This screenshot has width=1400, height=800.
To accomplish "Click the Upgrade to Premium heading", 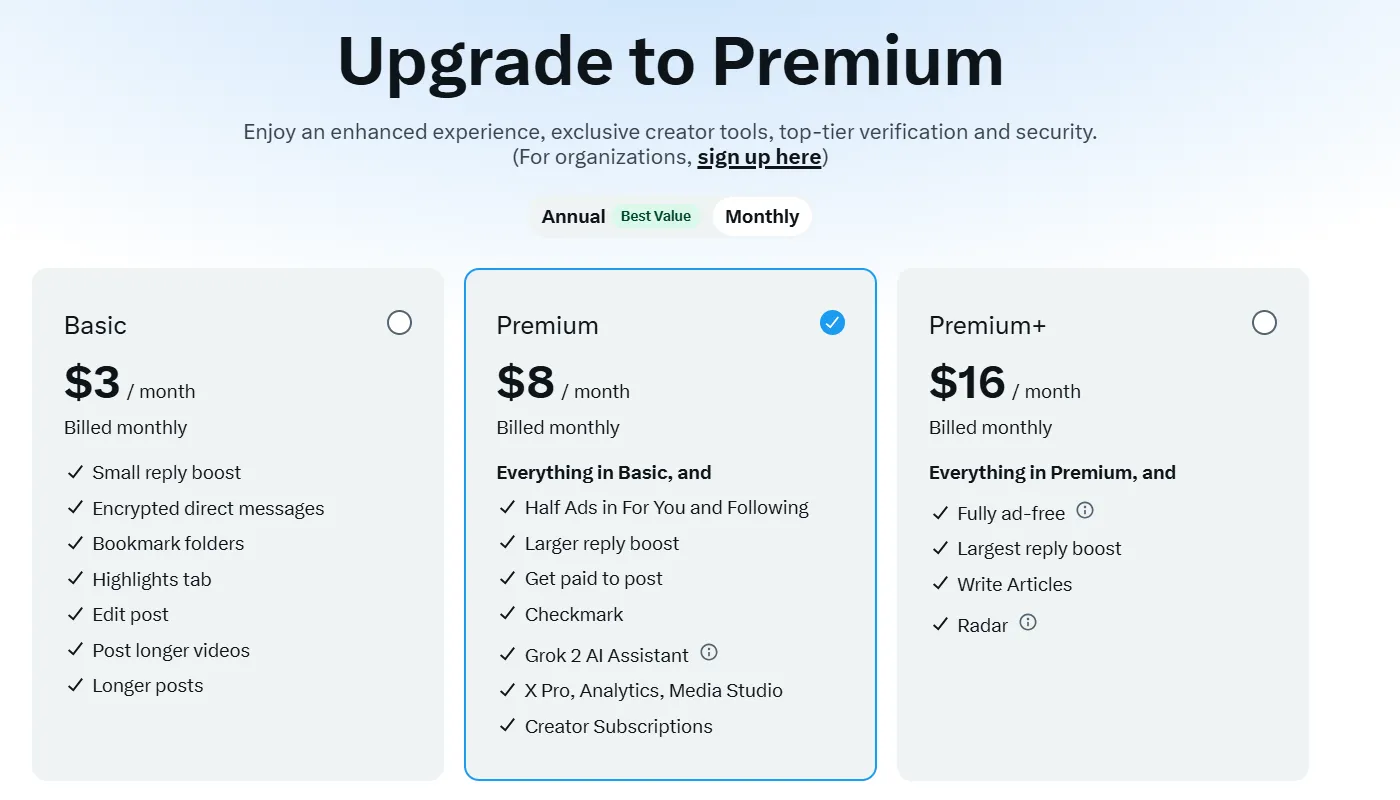I will [x=671, y=62].
